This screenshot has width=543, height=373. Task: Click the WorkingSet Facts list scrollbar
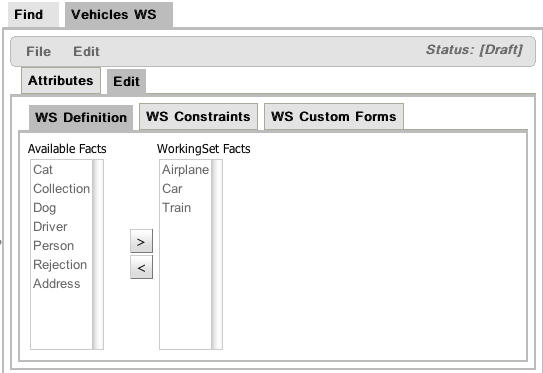coord(217,255)
